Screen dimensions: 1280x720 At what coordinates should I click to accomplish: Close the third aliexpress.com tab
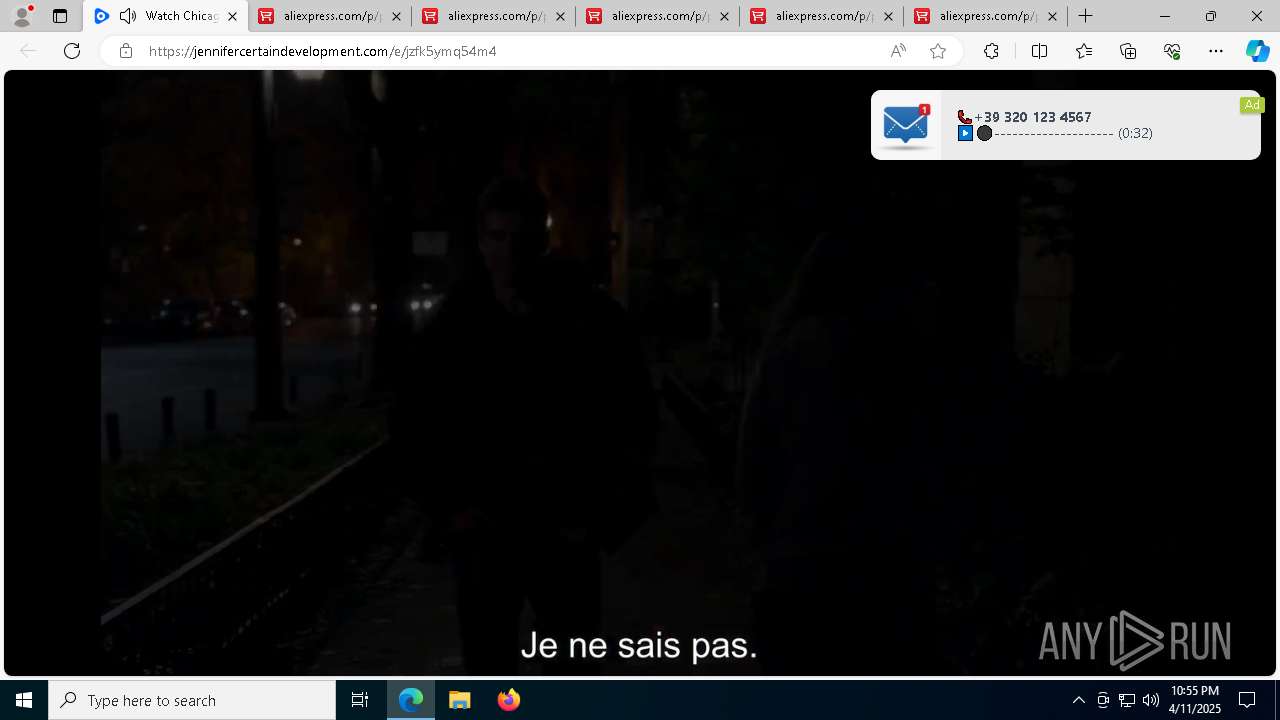tap(724, 16)
